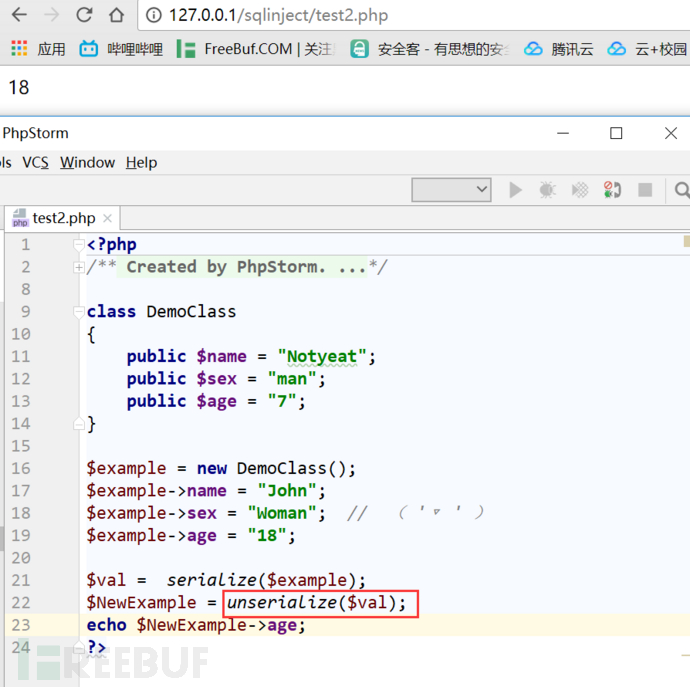Click the browser back arrow
This screenshot has width=690, height=687.
(x=20, y=15)
